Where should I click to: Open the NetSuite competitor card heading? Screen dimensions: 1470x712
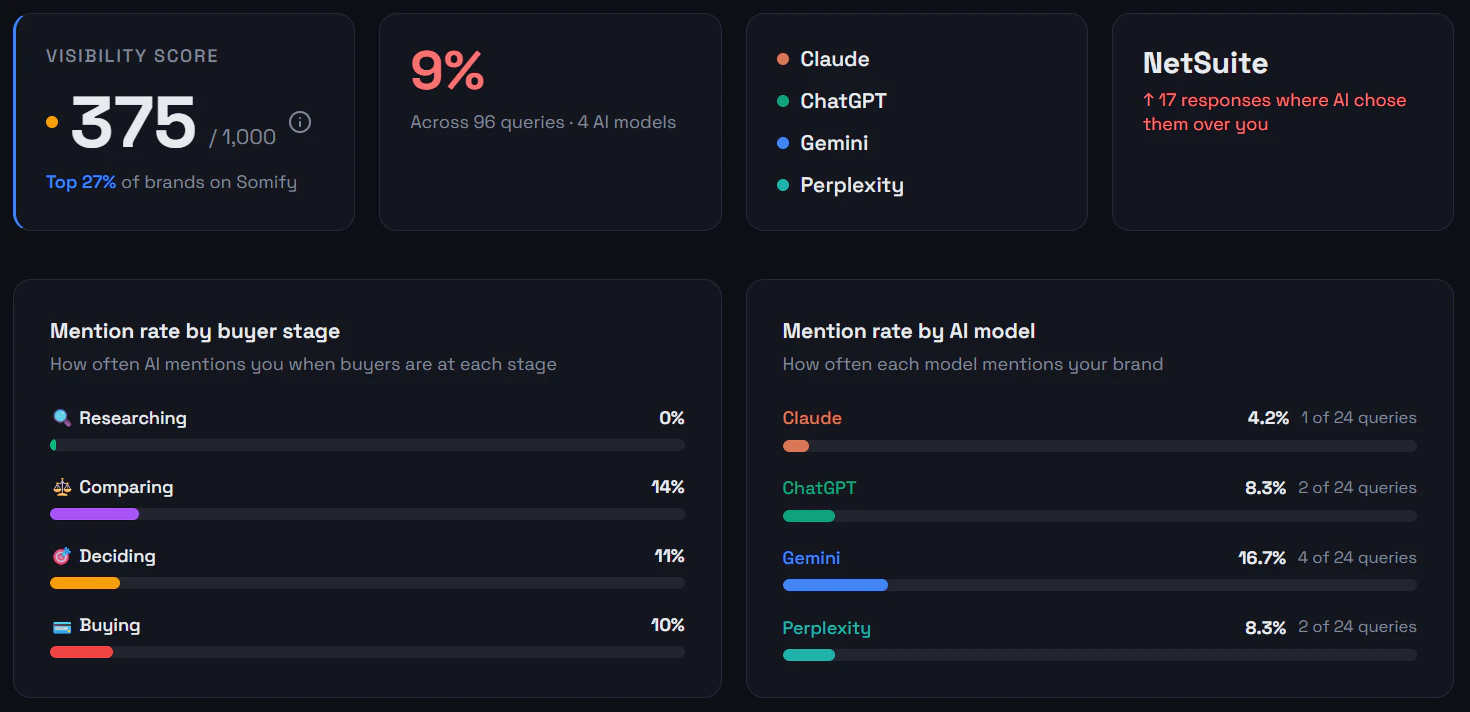tap(1205, 63)
